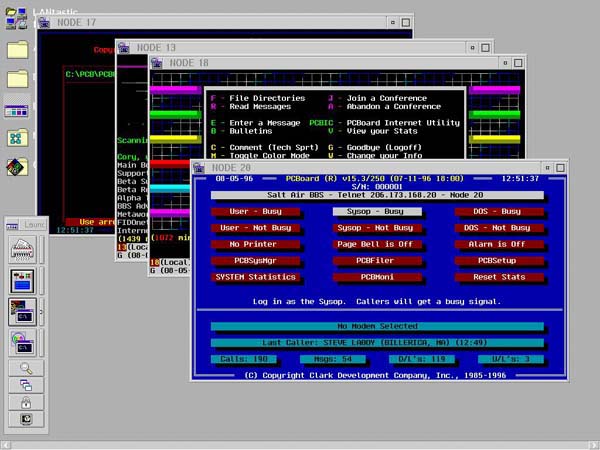This screenshot has height=450, width=600.
Task: Choose 'DOS - Busy' option
Action: pos(499,211)
